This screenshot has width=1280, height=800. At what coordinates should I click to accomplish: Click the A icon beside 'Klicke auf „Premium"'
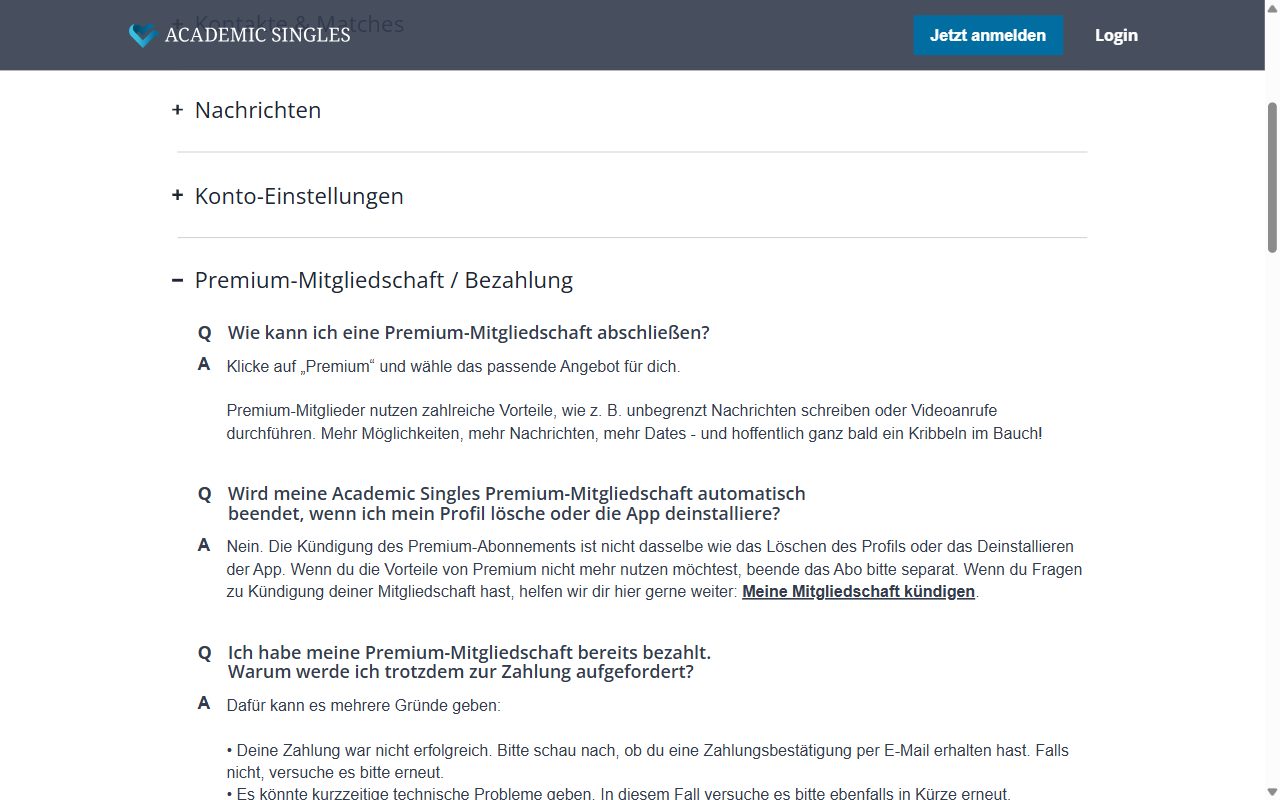coord(204,365)
